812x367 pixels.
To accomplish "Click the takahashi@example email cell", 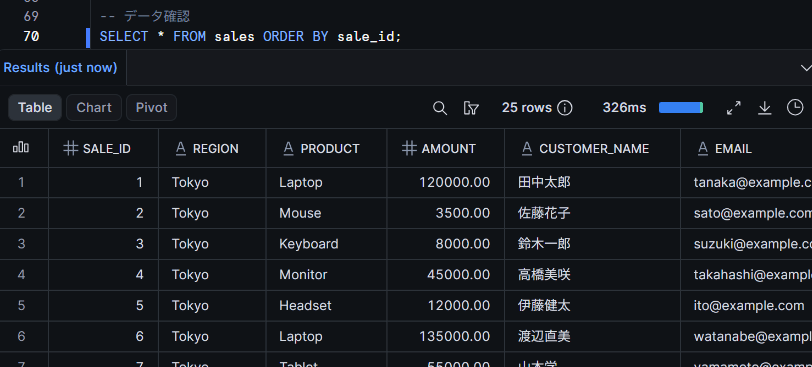I will tap(746, 274).
